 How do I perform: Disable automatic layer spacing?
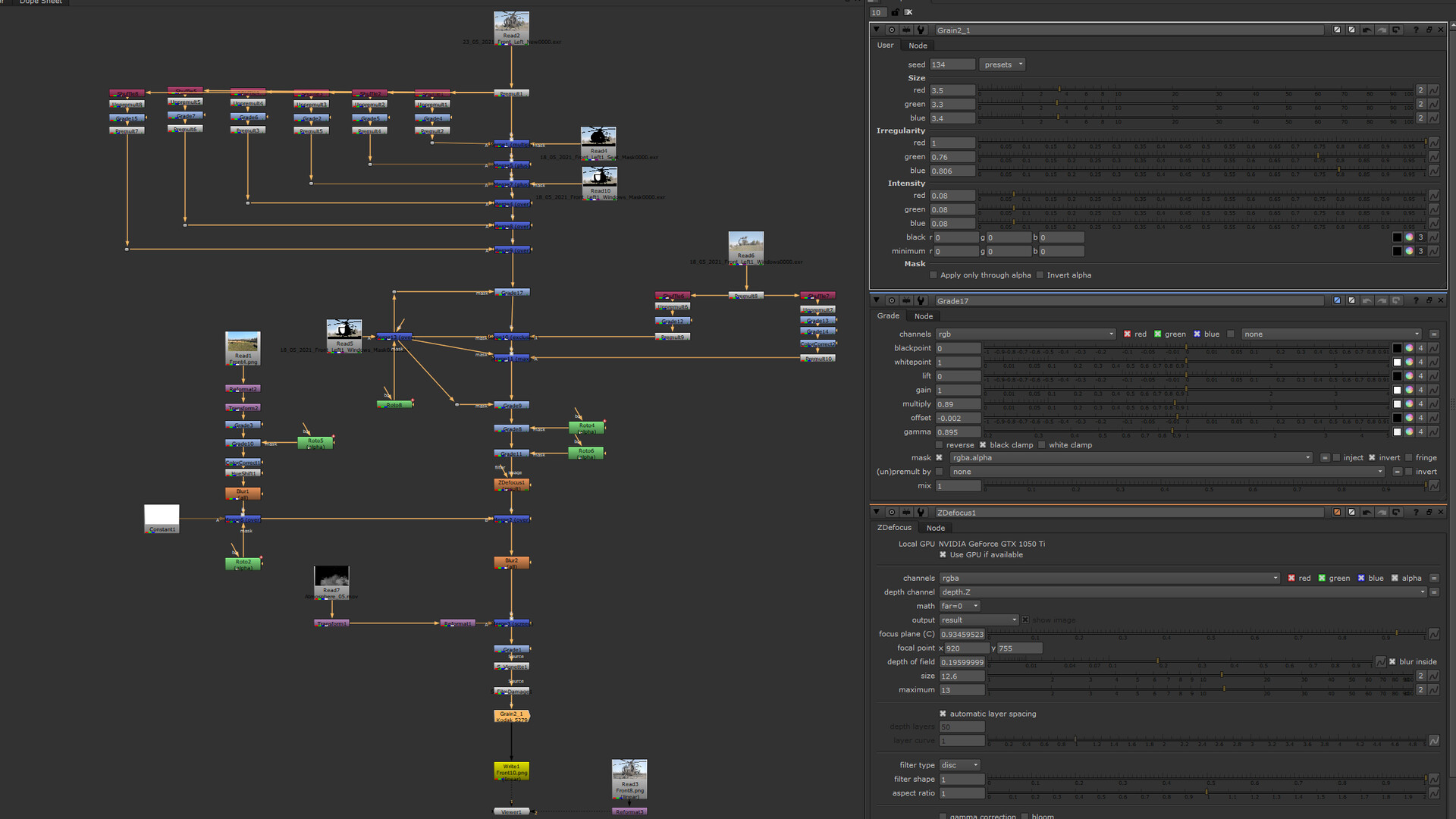tap(943, 714)
